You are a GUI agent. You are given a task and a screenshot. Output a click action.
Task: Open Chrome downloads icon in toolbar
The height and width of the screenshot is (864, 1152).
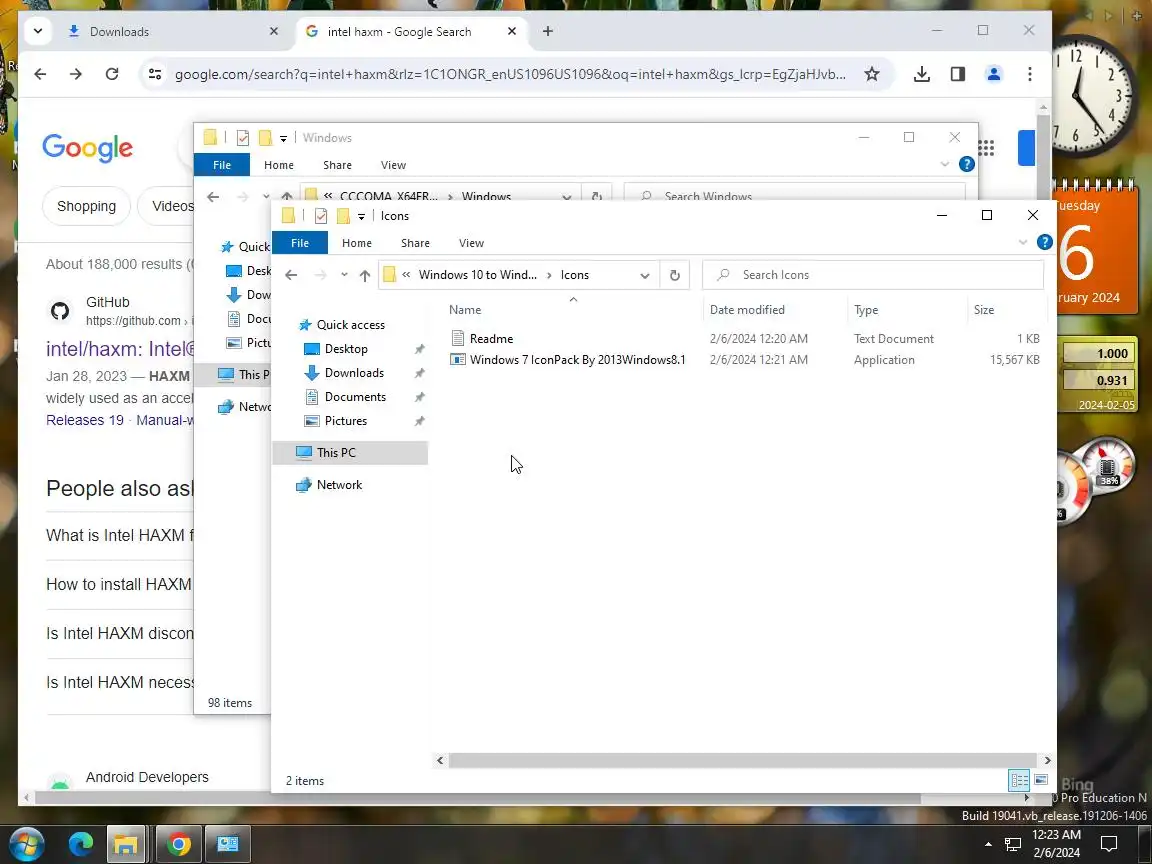(921, 73)
